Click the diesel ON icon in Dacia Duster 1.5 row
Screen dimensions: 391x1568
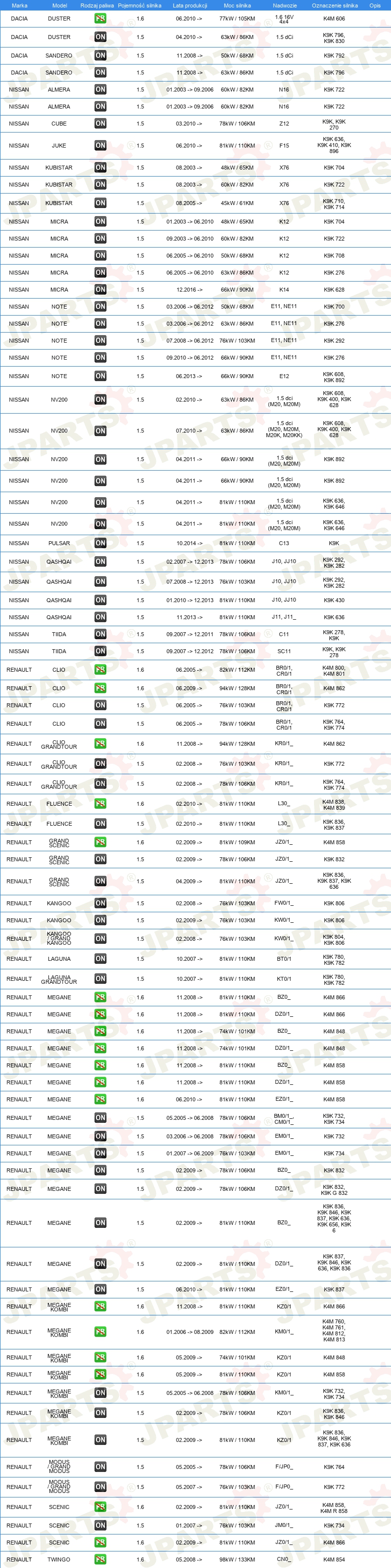pos(100,37)
